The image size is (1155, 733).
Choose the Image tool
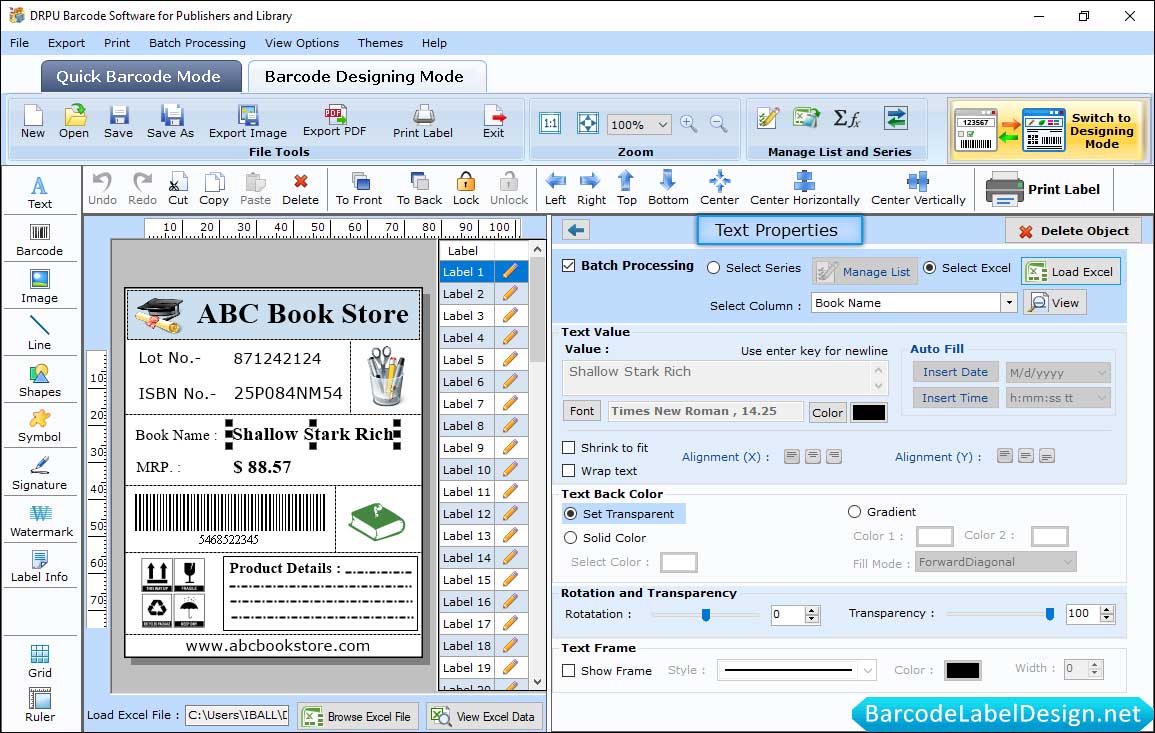(x=40, y=287)
